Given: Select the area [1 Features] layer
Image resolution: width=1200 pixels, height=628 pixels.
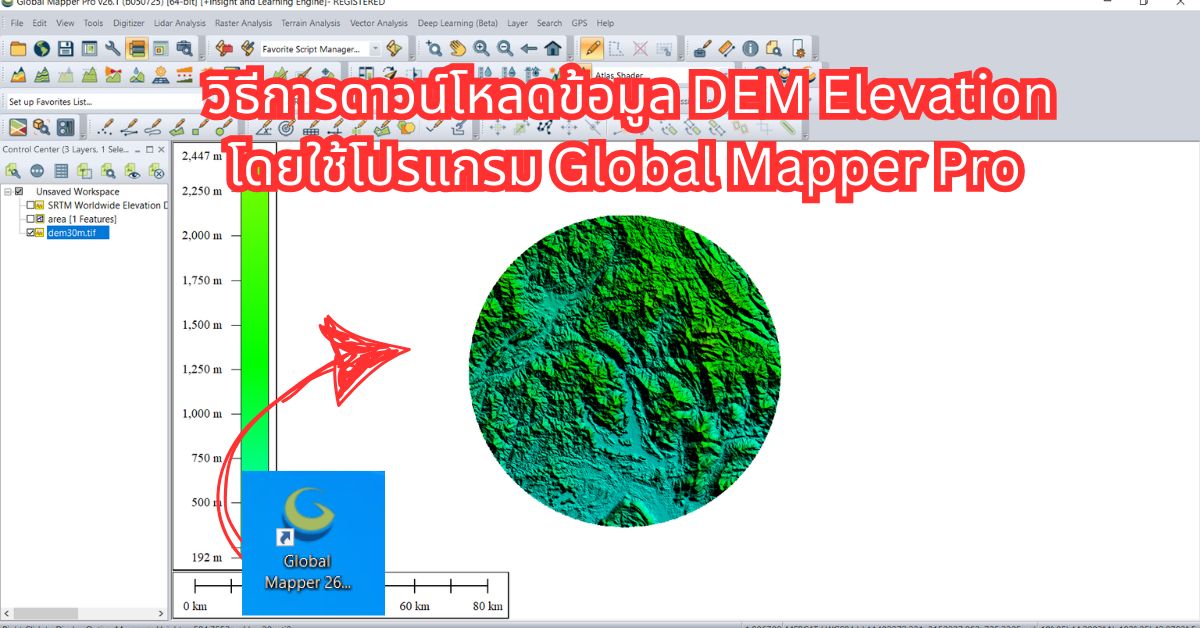Looking at the screenshot, I should [x=82, y=219].
